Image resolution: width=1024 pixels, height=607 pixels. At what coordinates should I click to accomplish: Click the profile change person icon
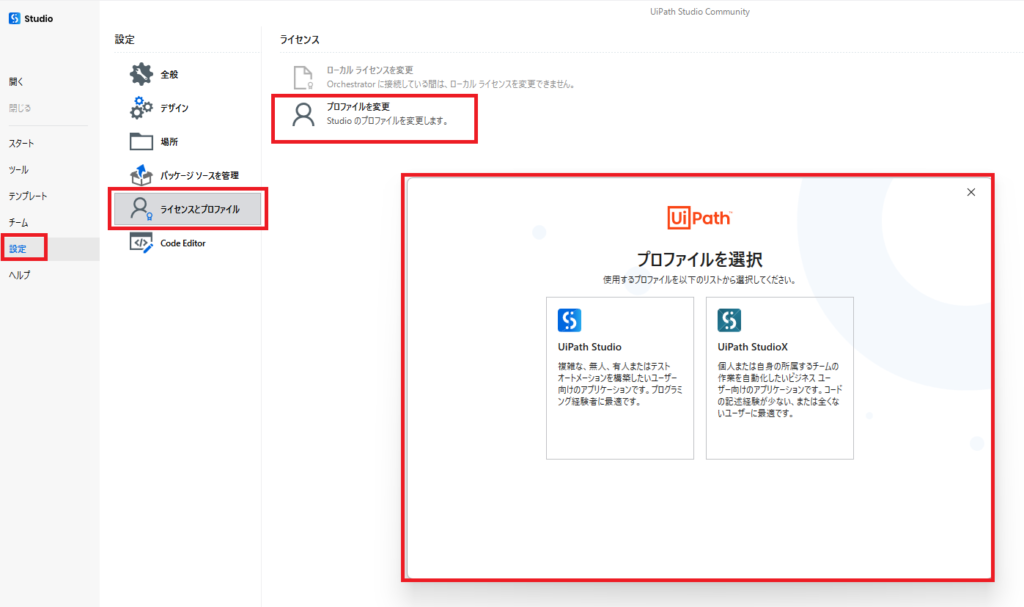click(303, 114)
